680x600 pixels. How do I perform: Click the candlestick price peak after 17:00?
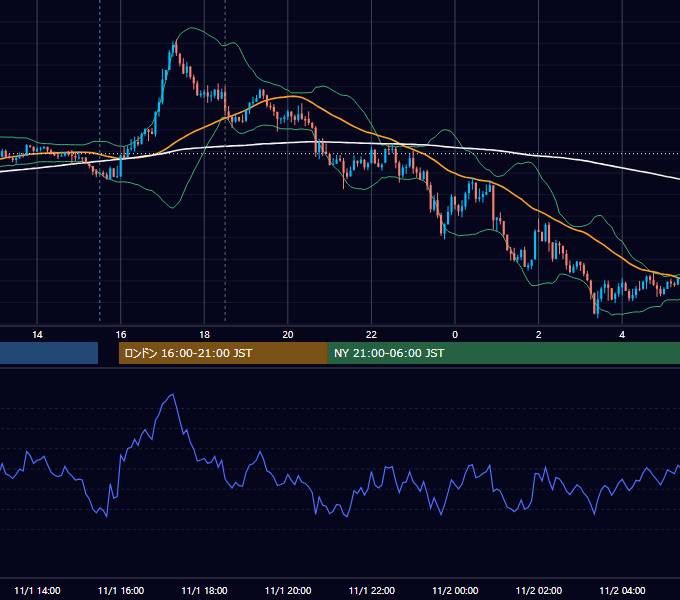[x=176, y=42]
